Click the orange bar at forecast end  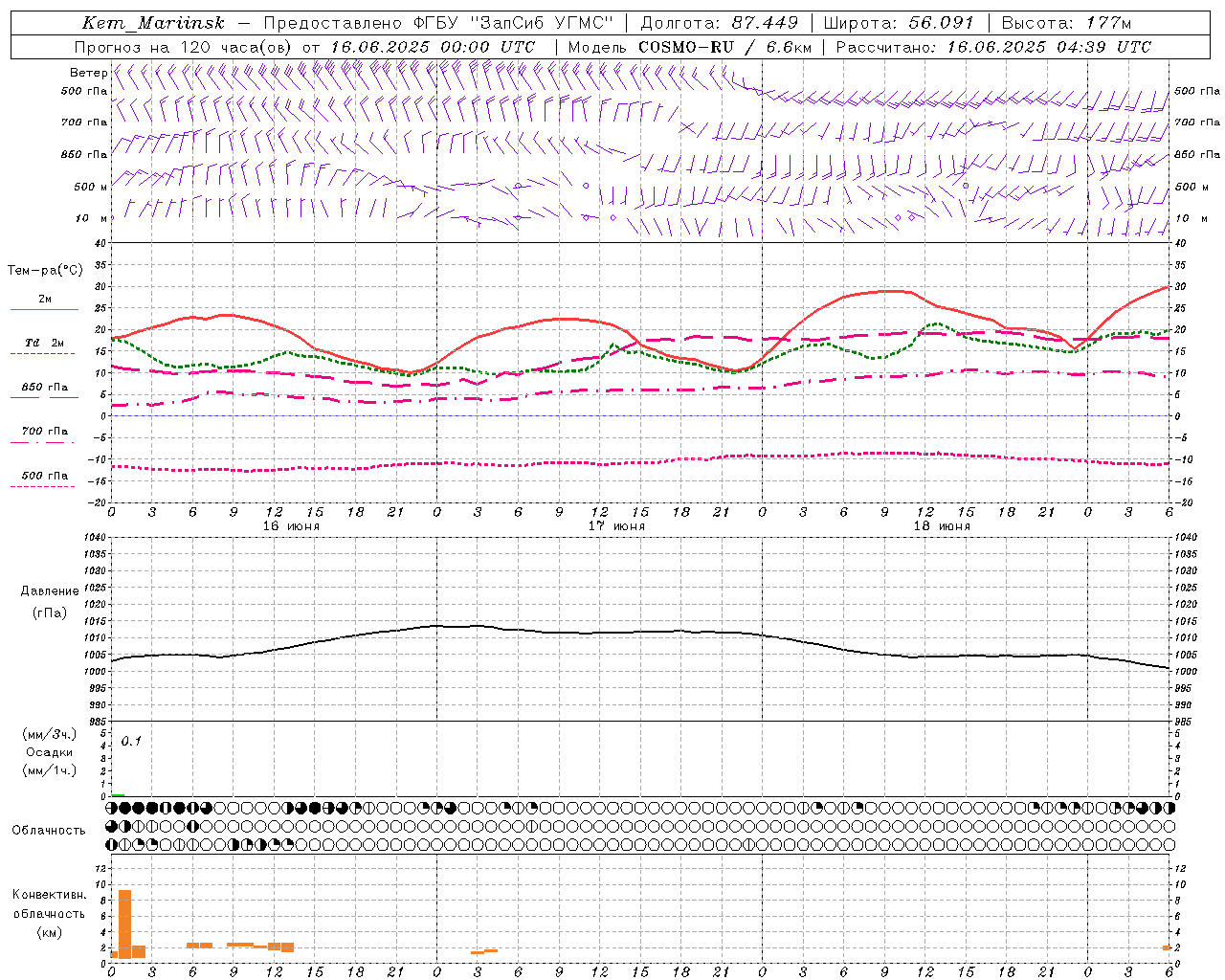[1168, 948]
